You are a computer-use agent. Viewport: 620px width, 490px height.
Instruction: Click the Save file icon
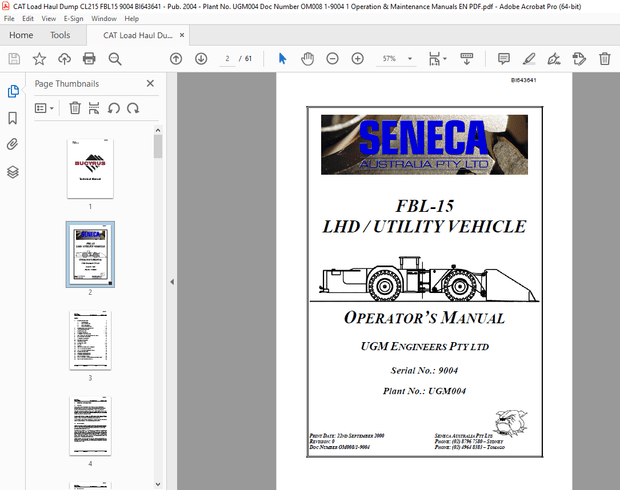[14, 59]
